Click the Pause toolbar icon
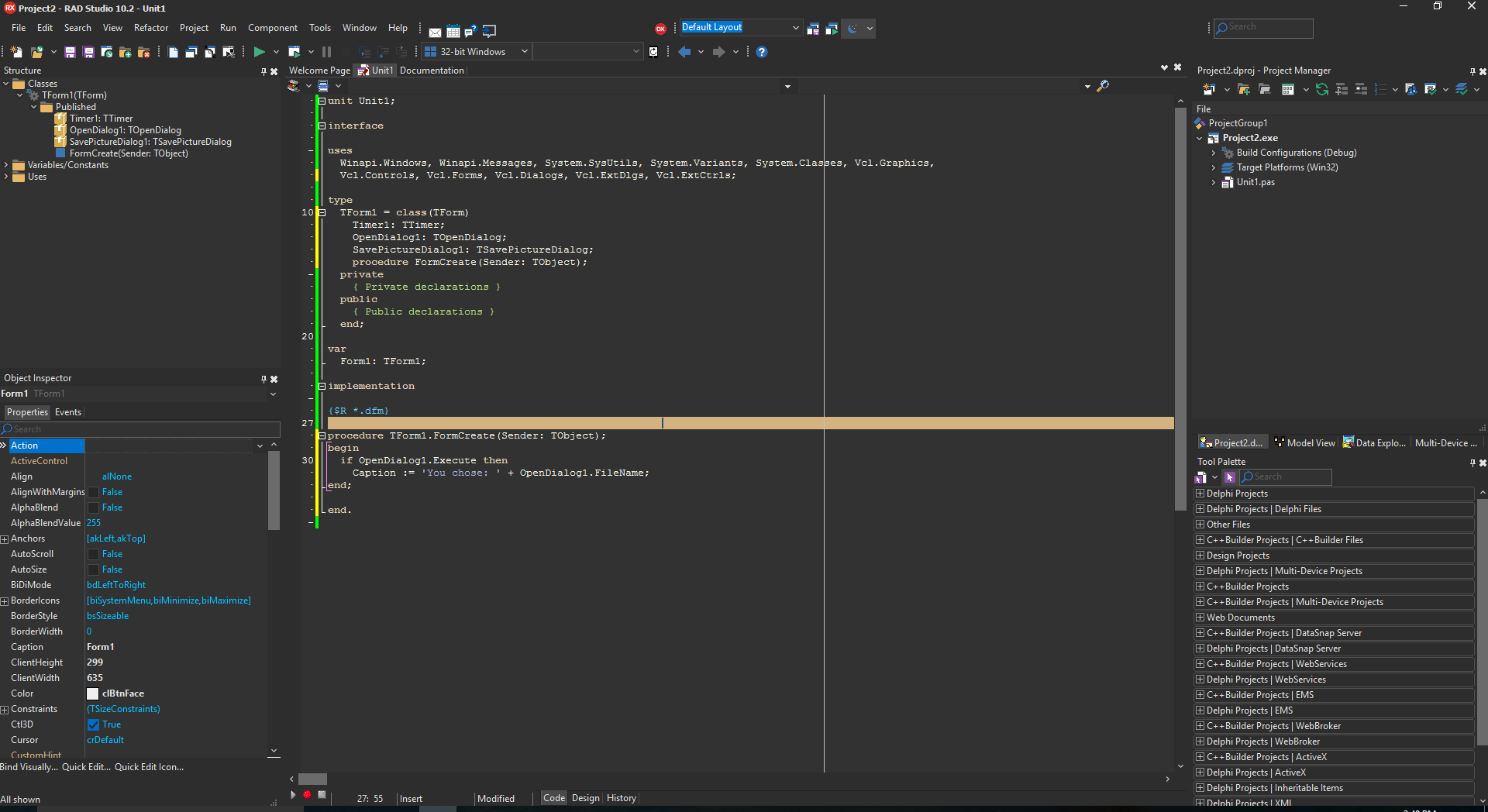 click(x=327, y=52)
